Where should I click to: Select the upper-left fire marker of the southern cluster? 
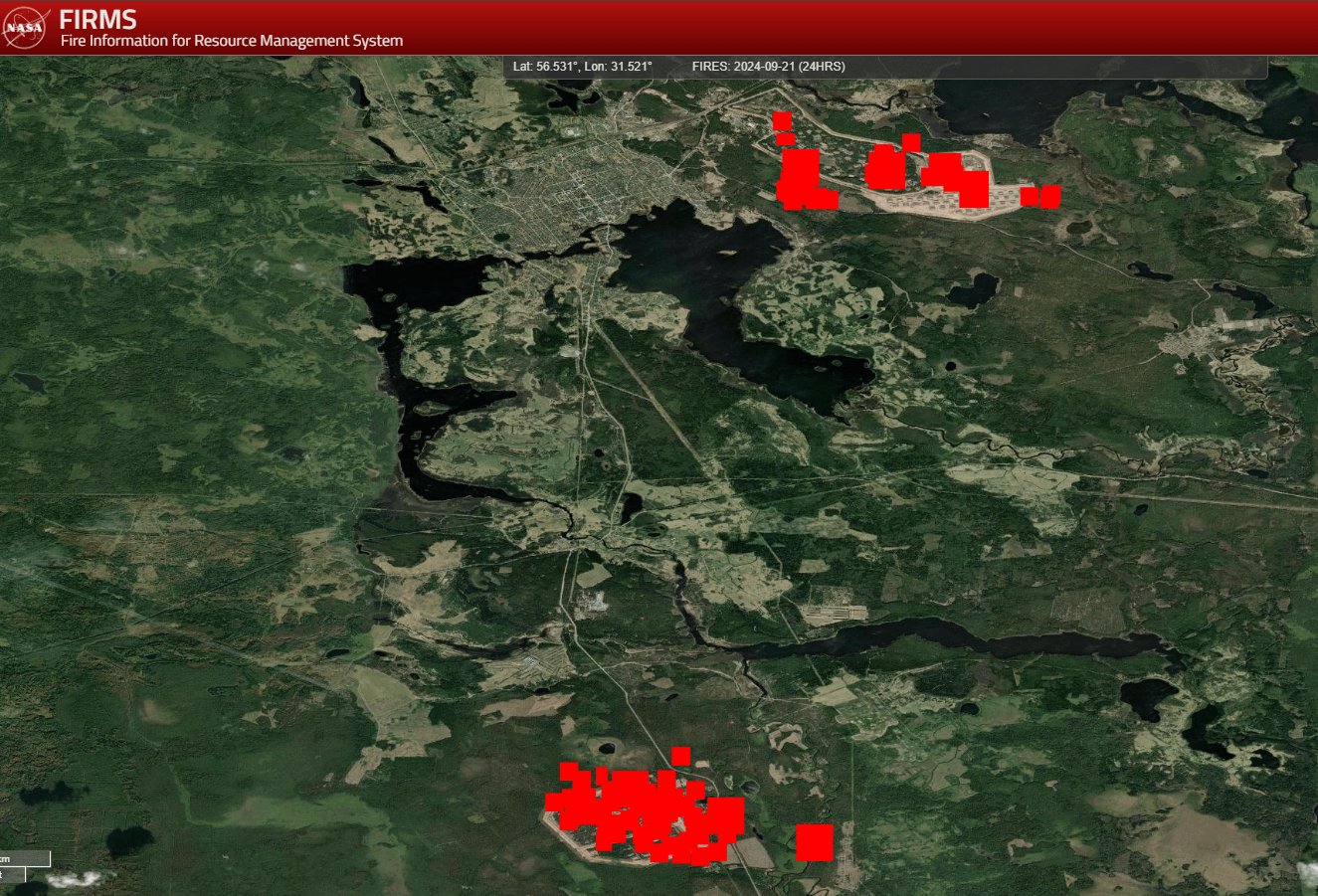pyautogui.click(x=569, y=772)
